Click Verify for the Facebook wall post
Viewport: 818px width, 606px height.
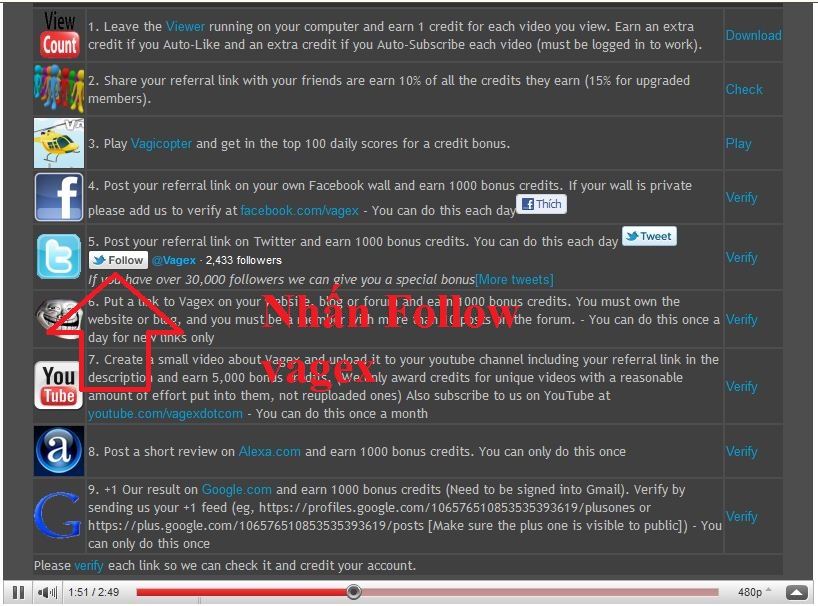click(741, 198)
